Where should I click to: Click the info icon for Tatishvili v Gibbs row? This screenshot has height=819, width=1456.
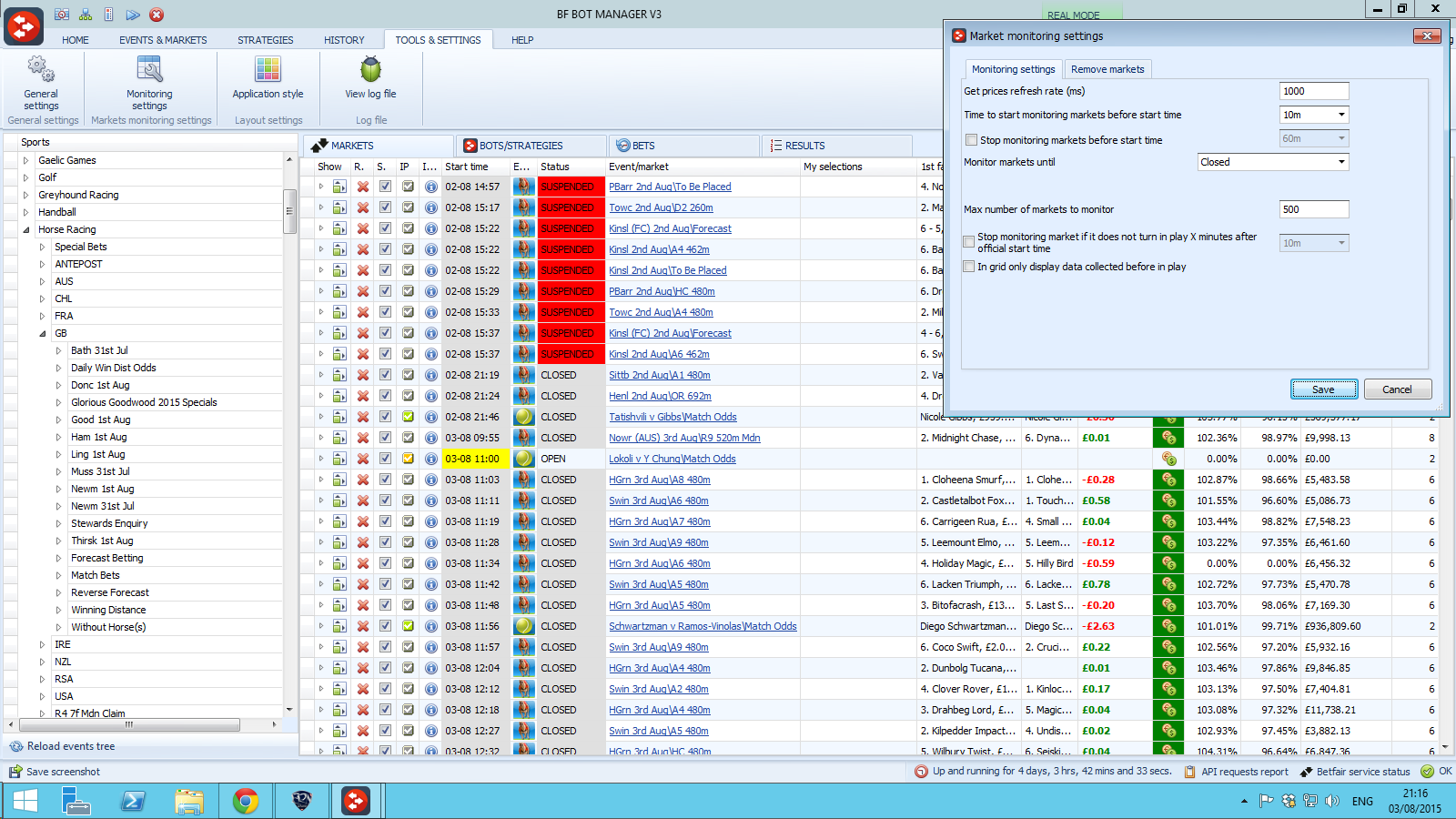tap(430, 417)
